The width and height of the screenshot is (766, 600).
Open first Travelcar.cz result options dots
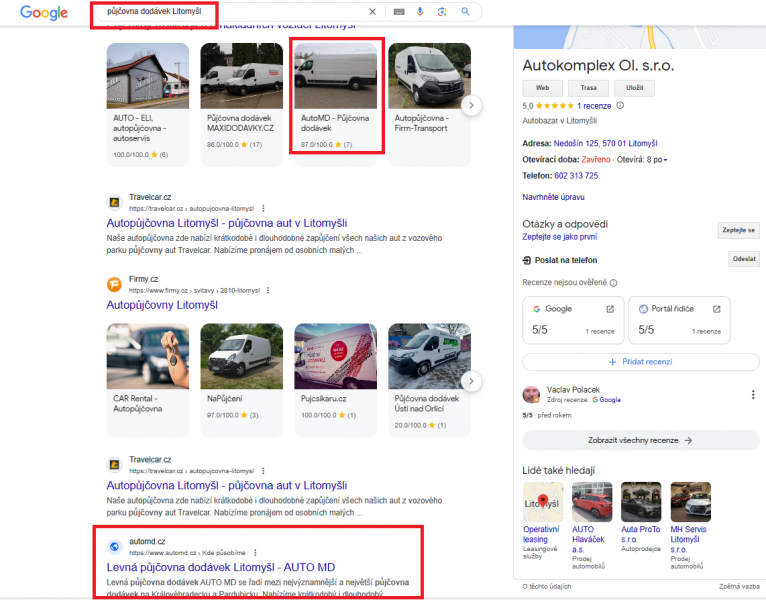pos(263,209)
